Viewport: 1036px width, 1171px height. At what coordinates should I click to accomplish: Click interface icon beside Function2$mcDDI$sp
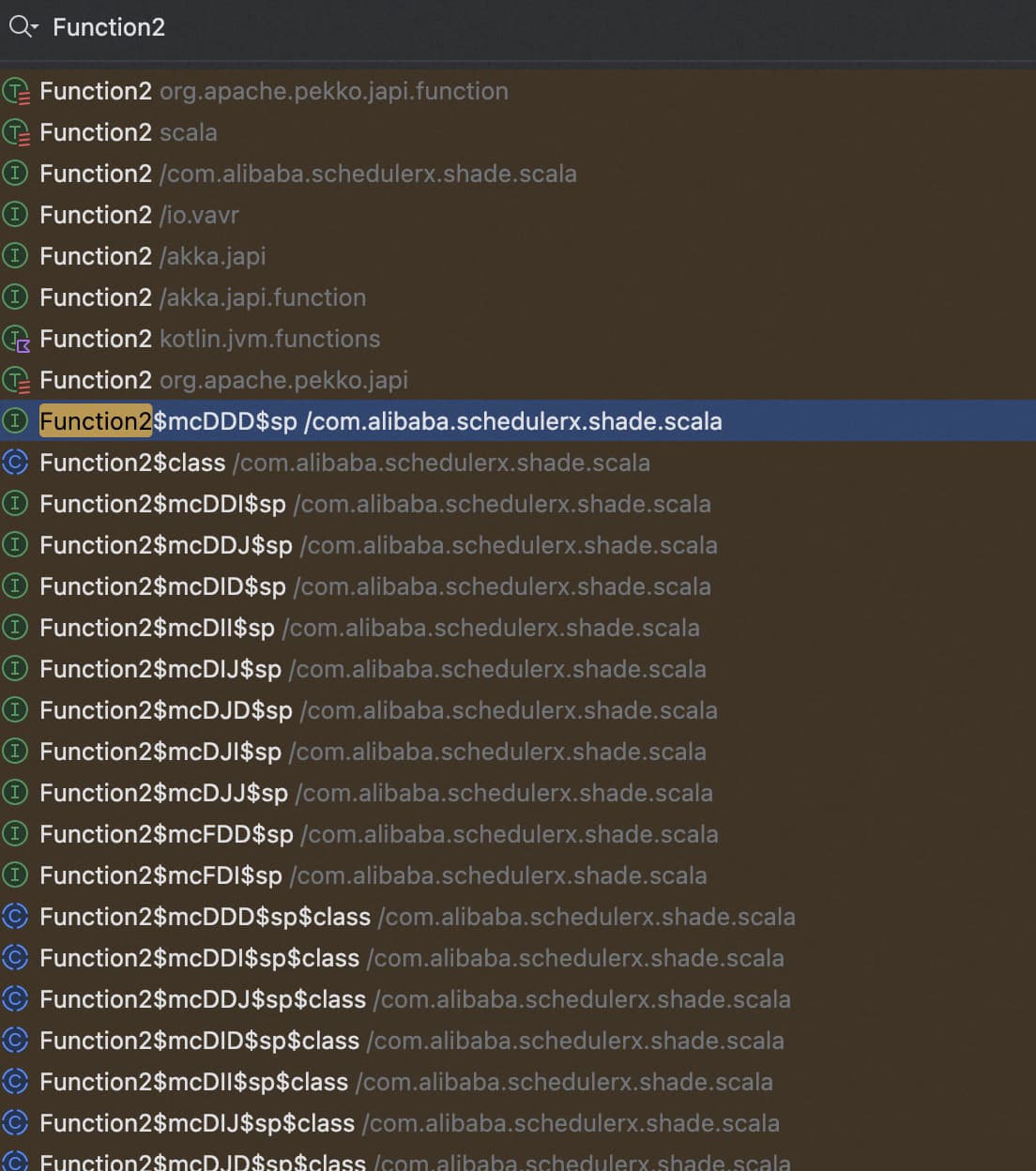click(x=15, y=504)
